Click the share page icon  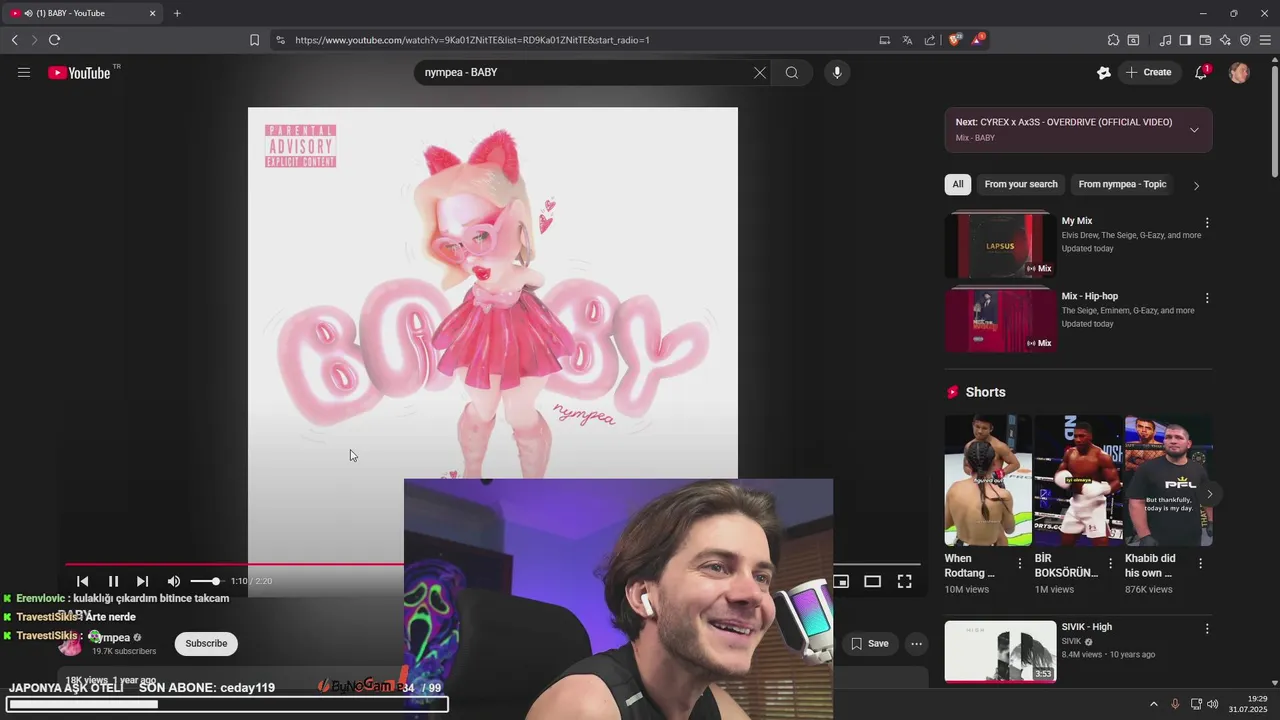point(930,40)
